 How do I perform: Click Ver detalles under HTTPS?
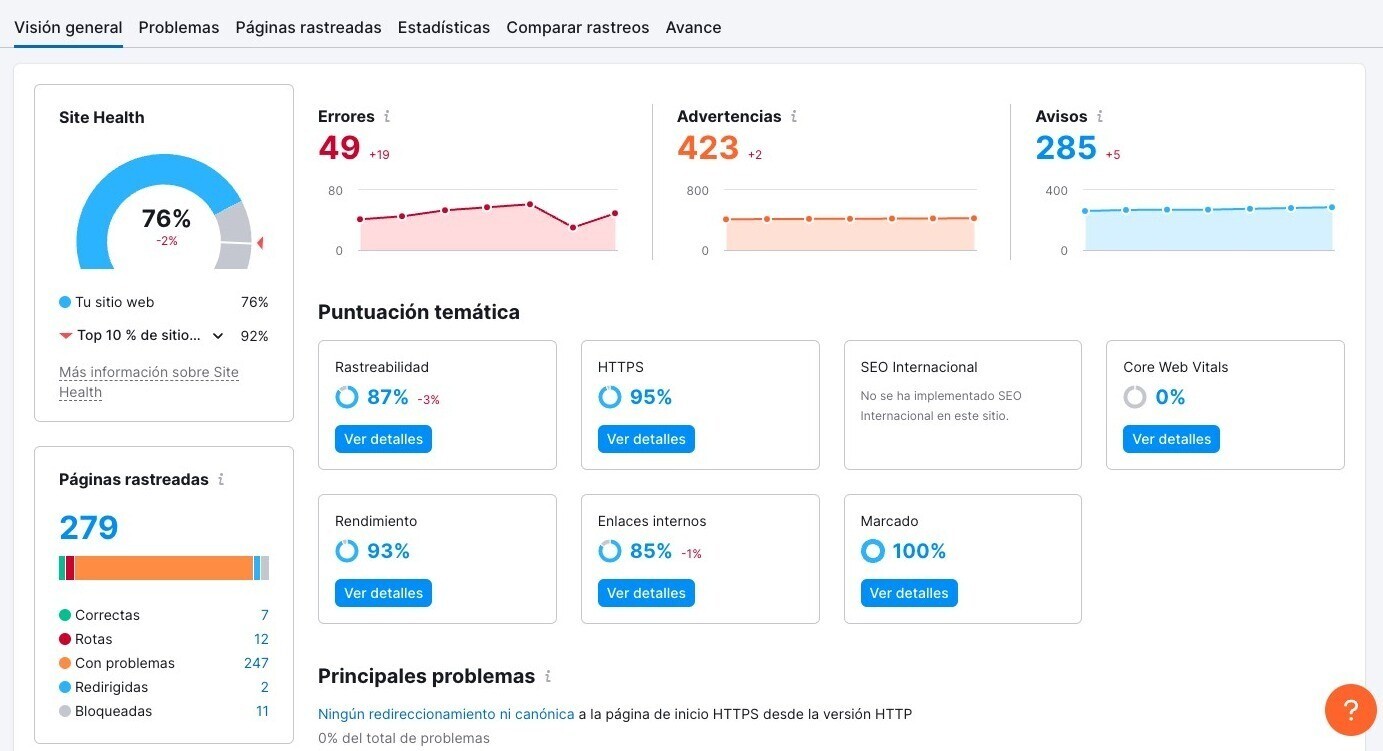coord(646,439)
